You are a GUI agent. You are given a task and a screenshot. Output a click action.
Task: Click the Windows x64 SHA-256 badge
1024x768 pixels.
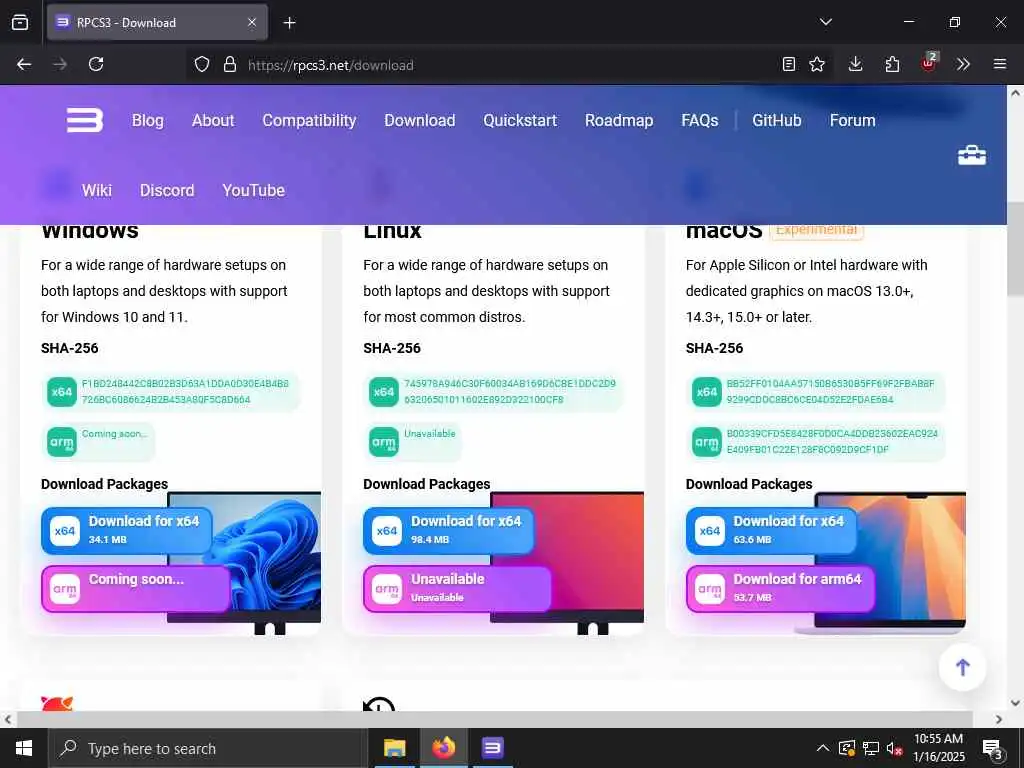[x=61, y=392]
